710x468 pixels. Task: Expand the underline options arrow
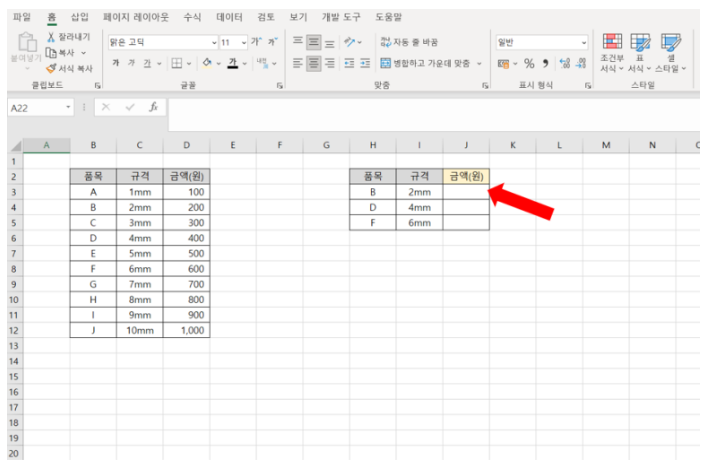[x=159, y=63]
